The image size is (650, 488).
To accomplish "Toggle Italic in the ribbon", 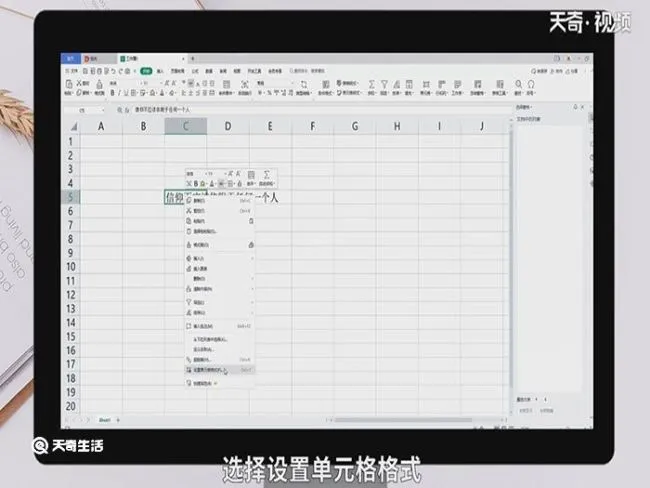I will [x=119, y=93].
